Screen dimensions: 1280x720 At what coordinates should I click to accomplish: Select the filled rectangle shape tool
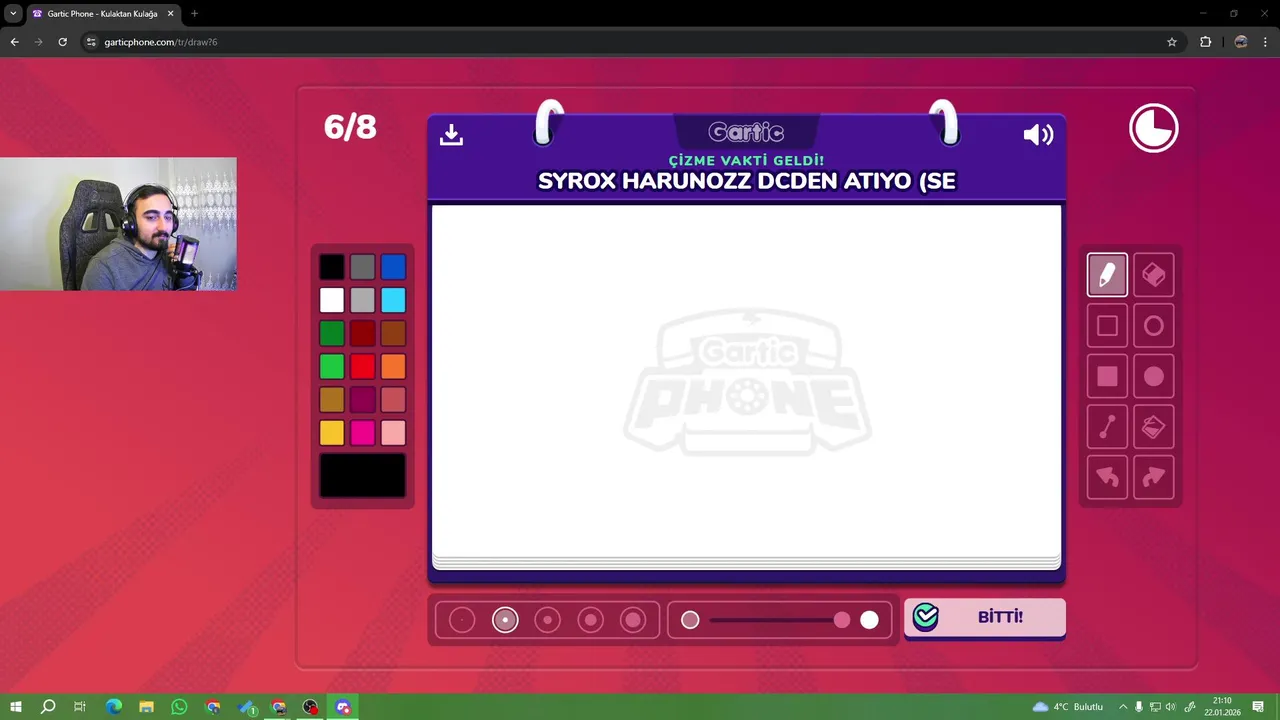coord(1107,376)
